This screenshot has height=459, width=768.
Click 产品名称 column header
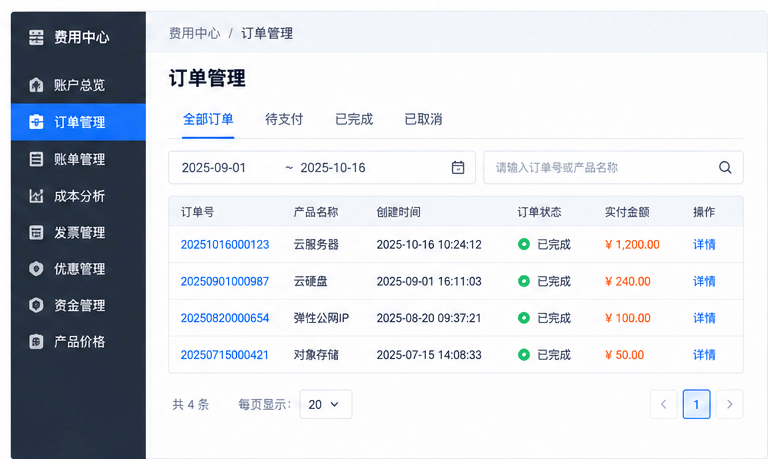pyautogui.click(x=316, y=212)
